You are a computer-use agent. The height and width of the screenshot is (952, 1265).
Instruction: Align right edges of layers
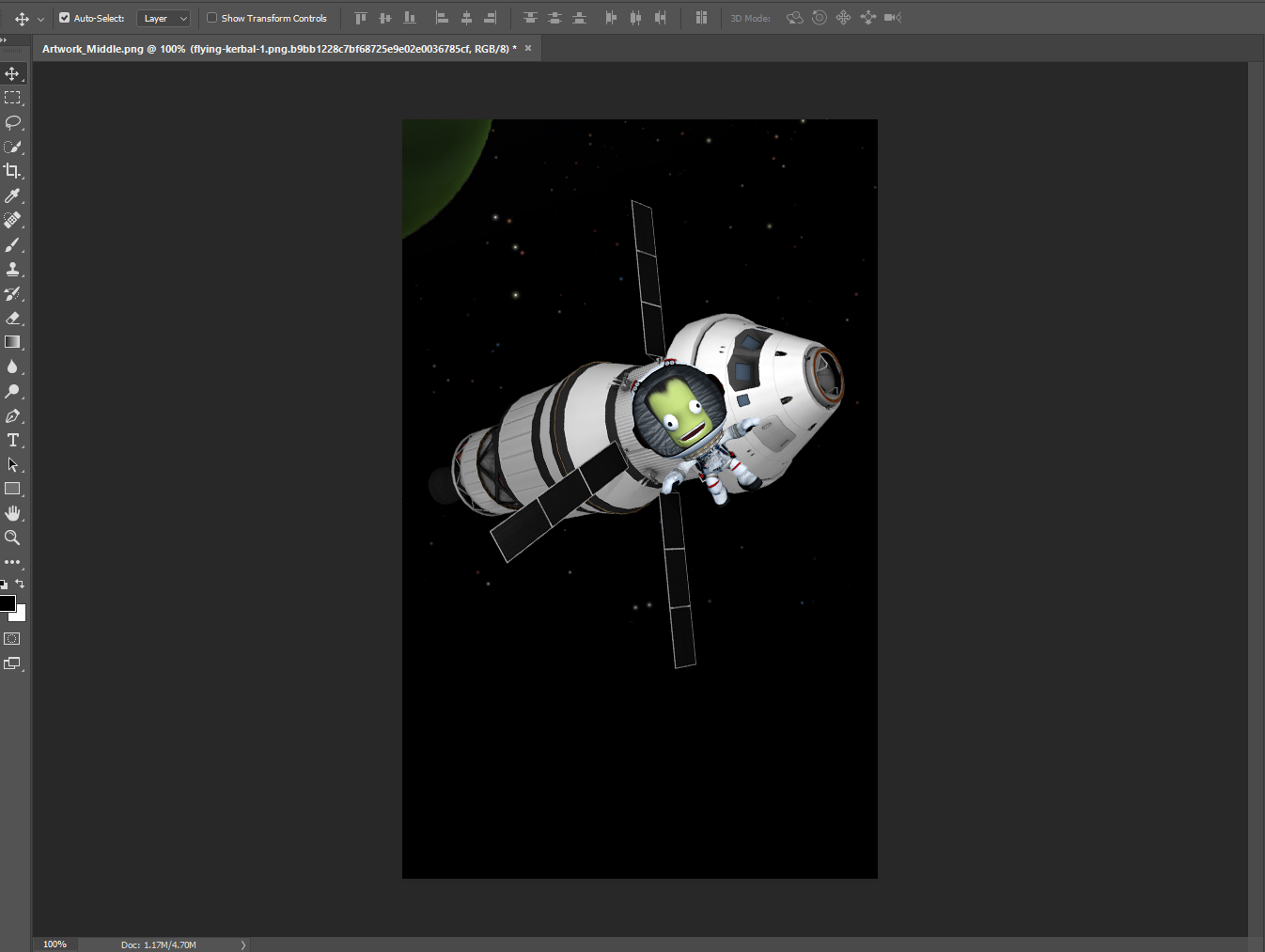[490, 18]
